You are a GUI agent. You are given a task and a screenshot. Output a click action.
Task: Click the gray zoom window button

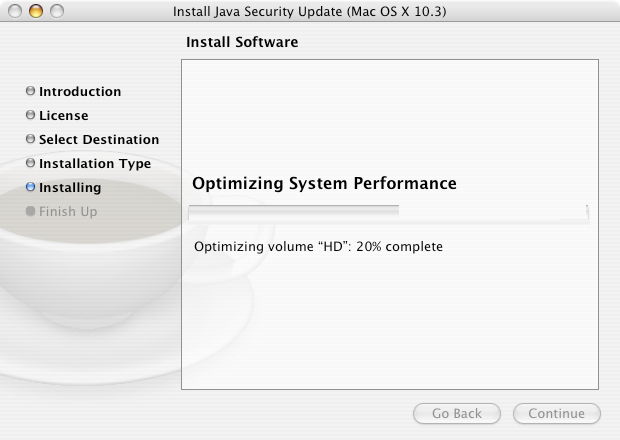click(x=56, y=11)
